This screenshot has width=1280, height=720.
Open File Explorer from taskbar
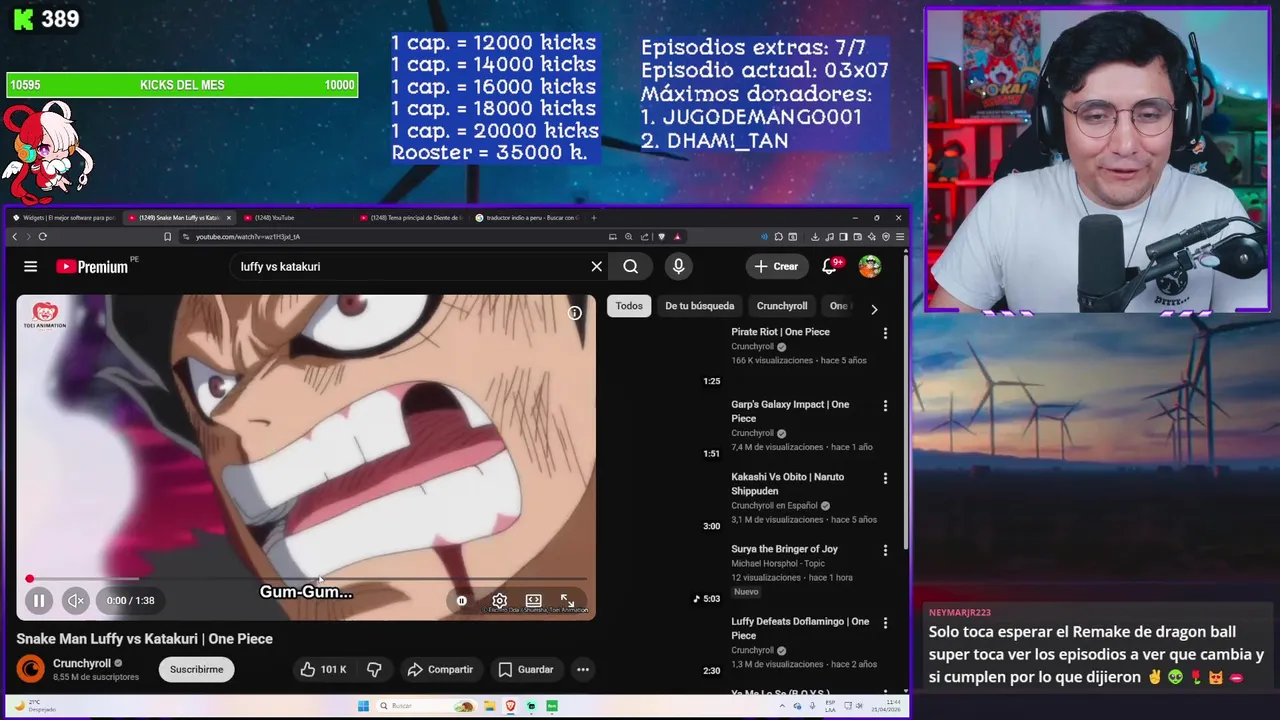(492, 706)
